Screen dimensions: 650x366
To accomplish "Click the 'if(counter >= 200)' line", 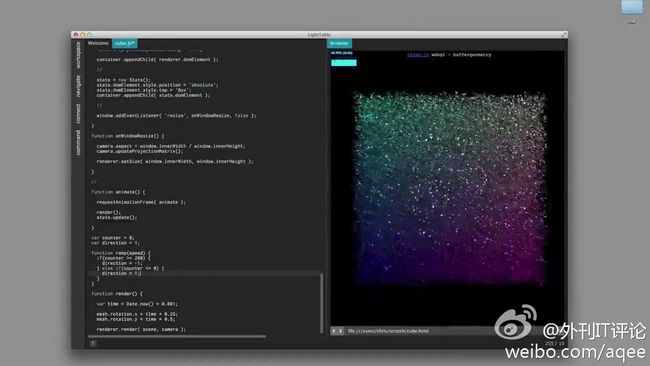I will click(x=124, y=258).
